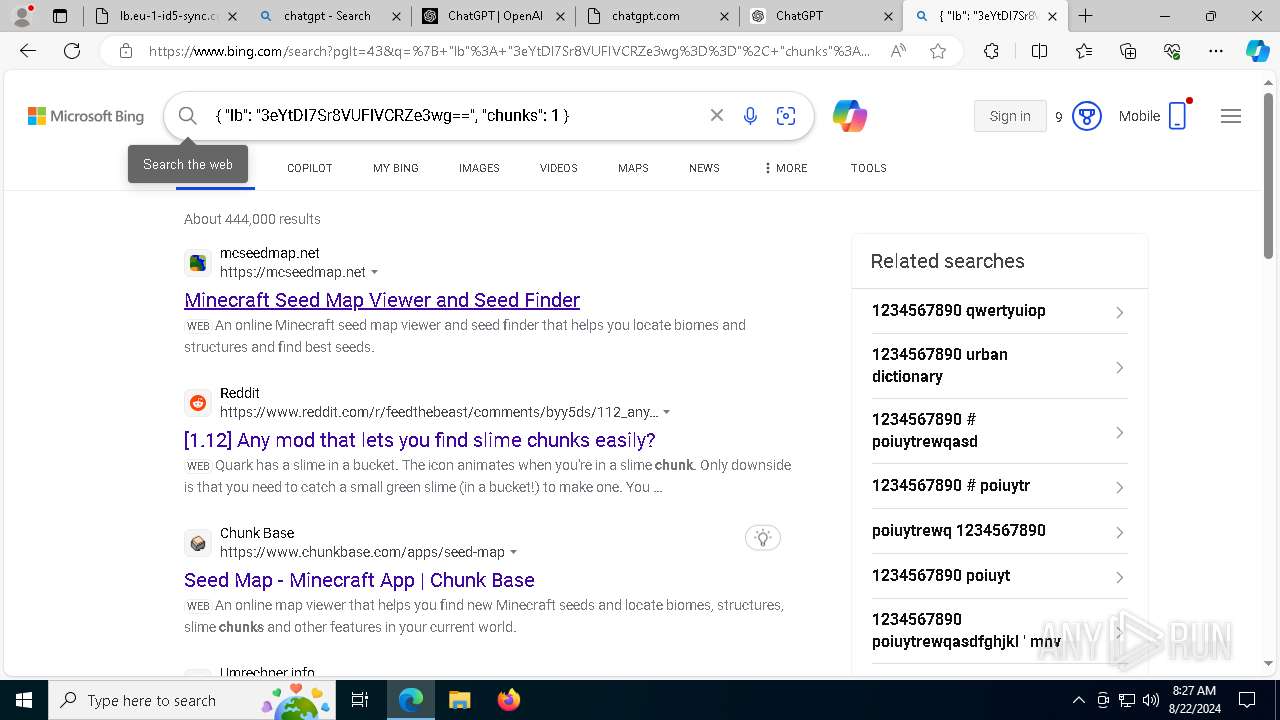Click the Read aloud icon

point(898,51)
